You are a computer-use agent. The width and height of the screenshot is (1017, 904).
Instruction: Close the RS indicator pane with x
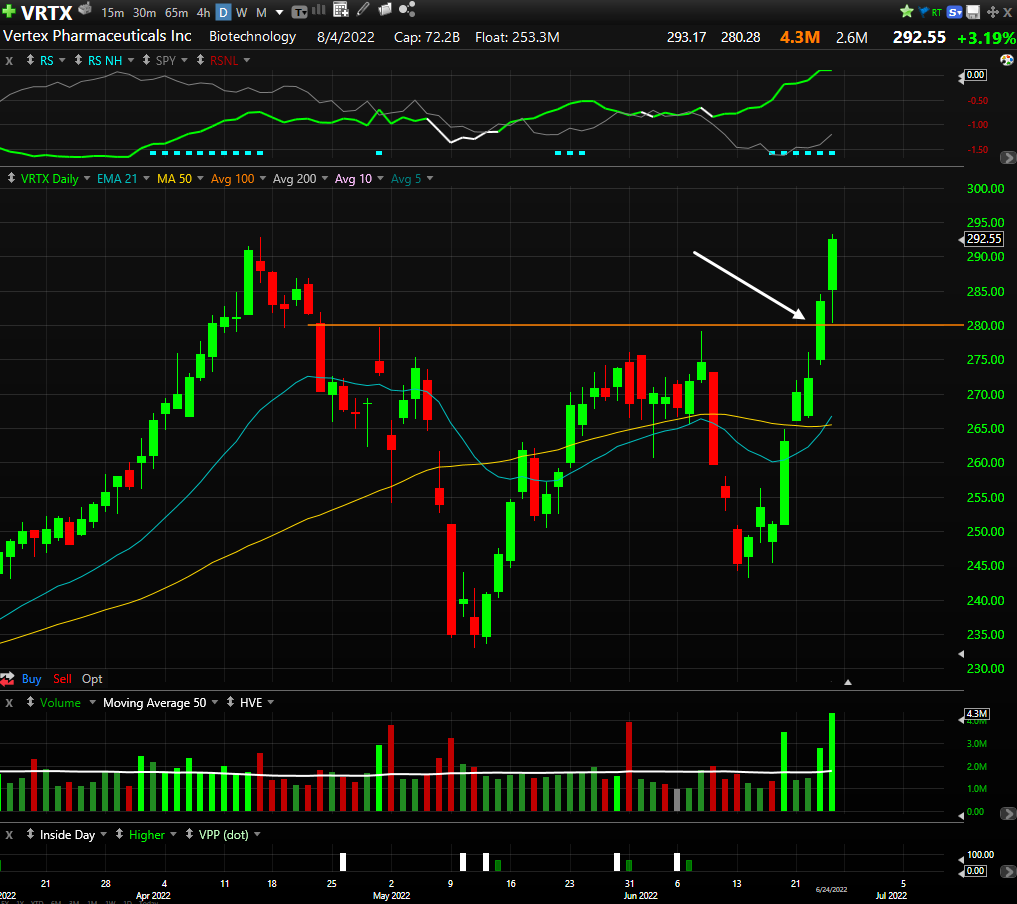point(9,61)
